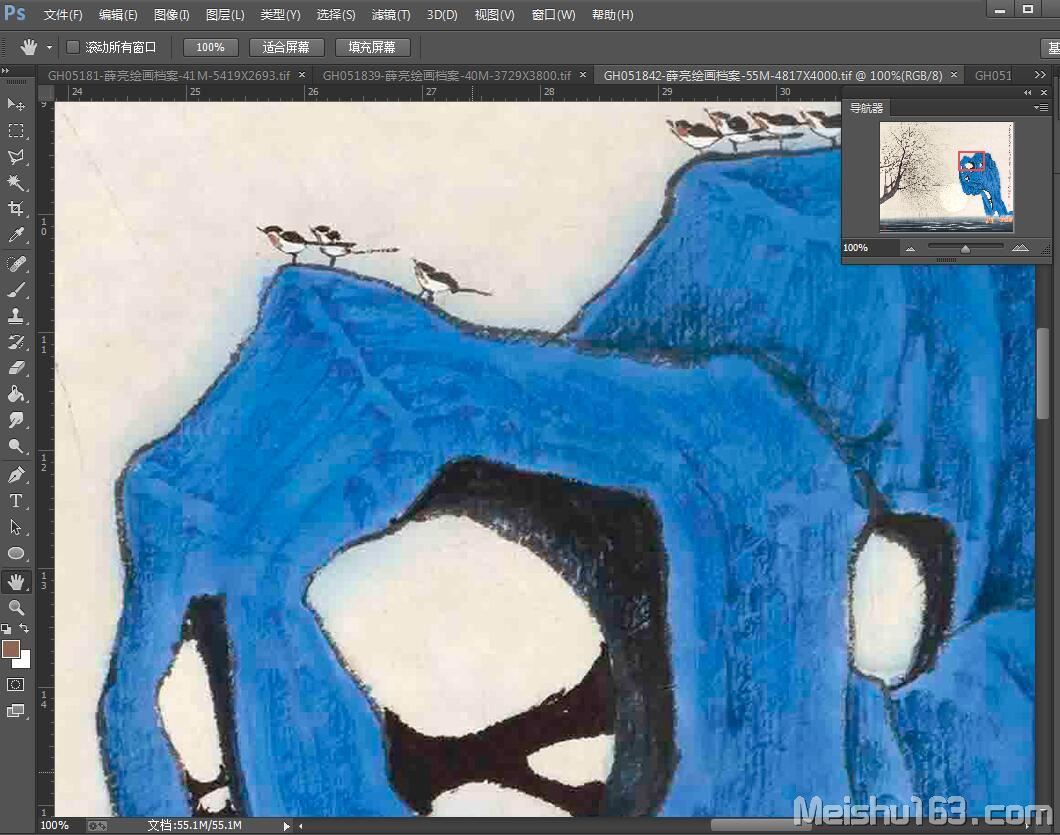Open the 文件 menu

[x=63, y=15]
